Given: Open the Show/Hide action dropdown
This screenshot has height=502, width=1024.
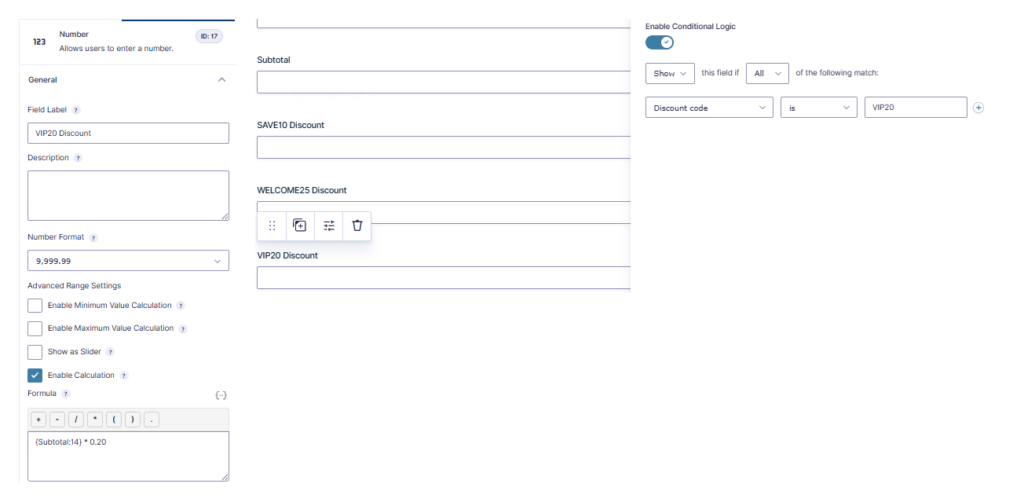Looking at the screenshot, I should click(669, 73).
